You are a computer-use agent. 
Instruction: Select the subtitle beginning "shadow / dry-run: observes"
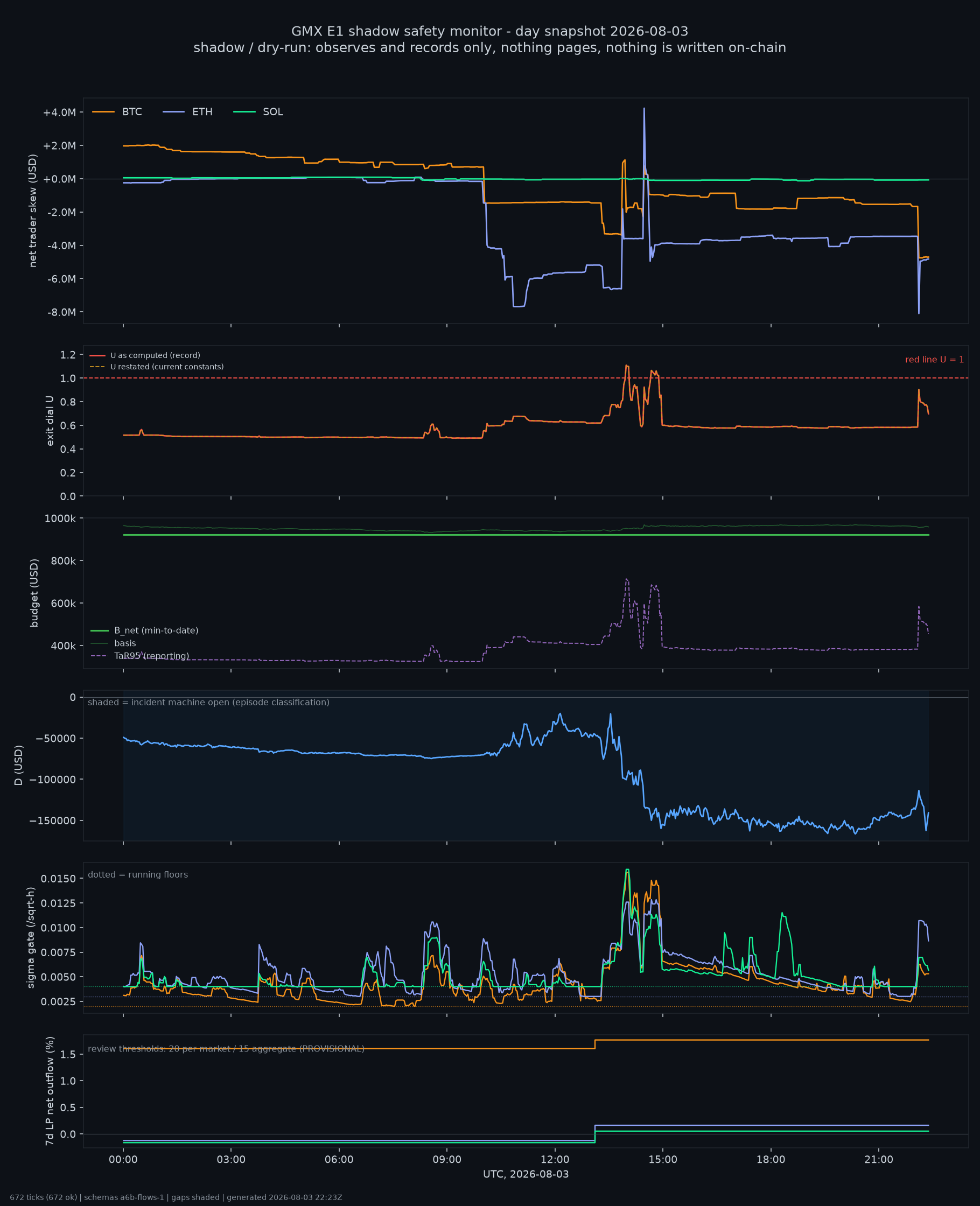[x=489, y=47]
